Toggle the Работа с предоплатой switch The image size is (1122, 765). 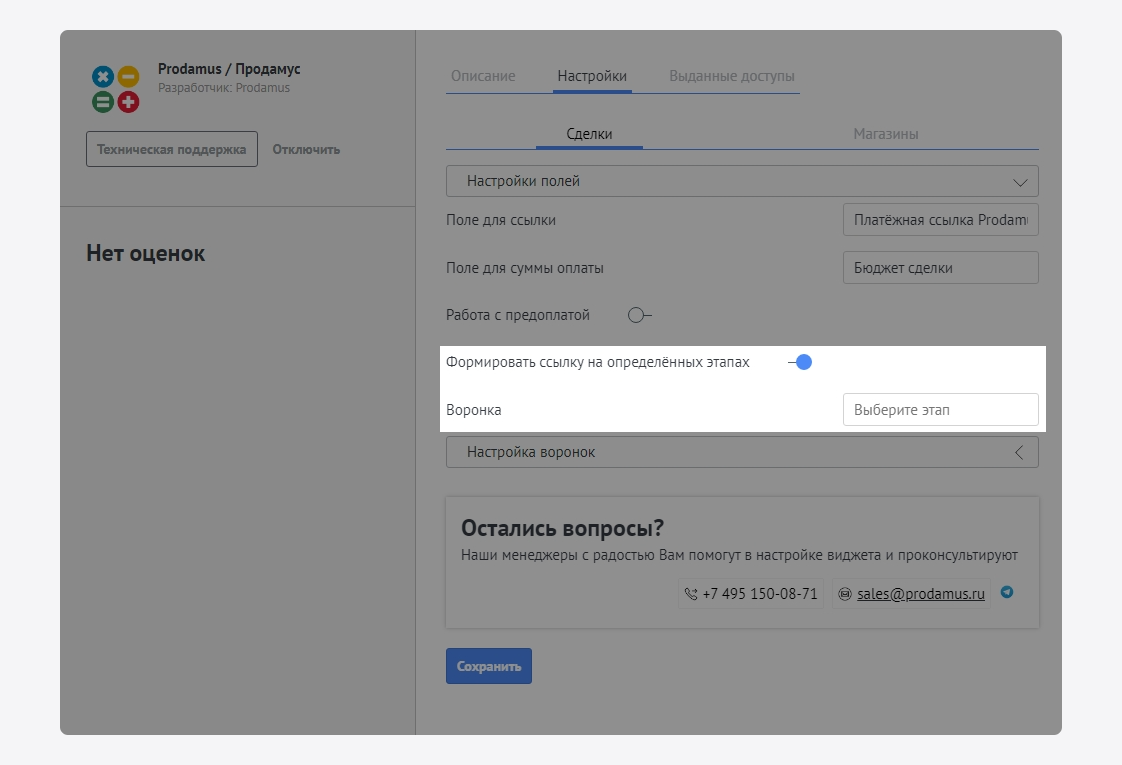click(x=639, y=315)
